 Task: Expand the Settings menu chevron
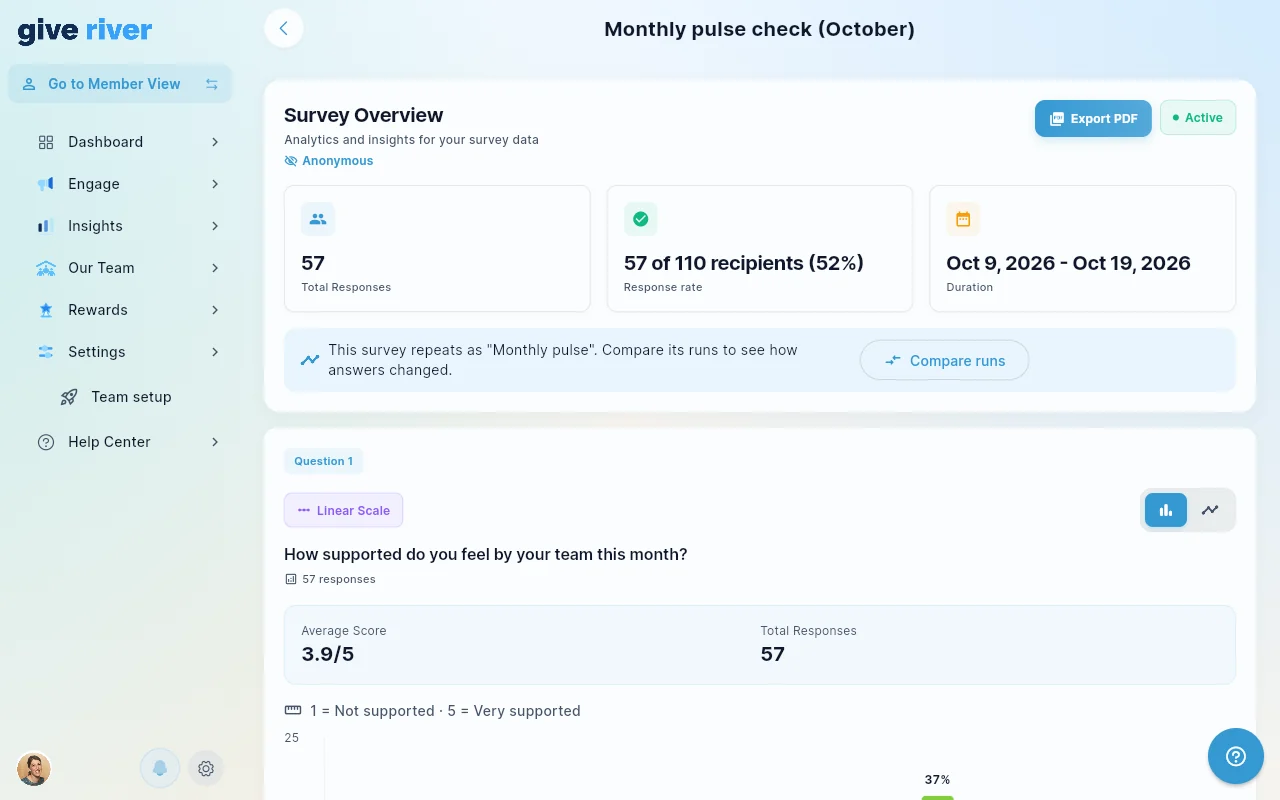click(215, 352)
